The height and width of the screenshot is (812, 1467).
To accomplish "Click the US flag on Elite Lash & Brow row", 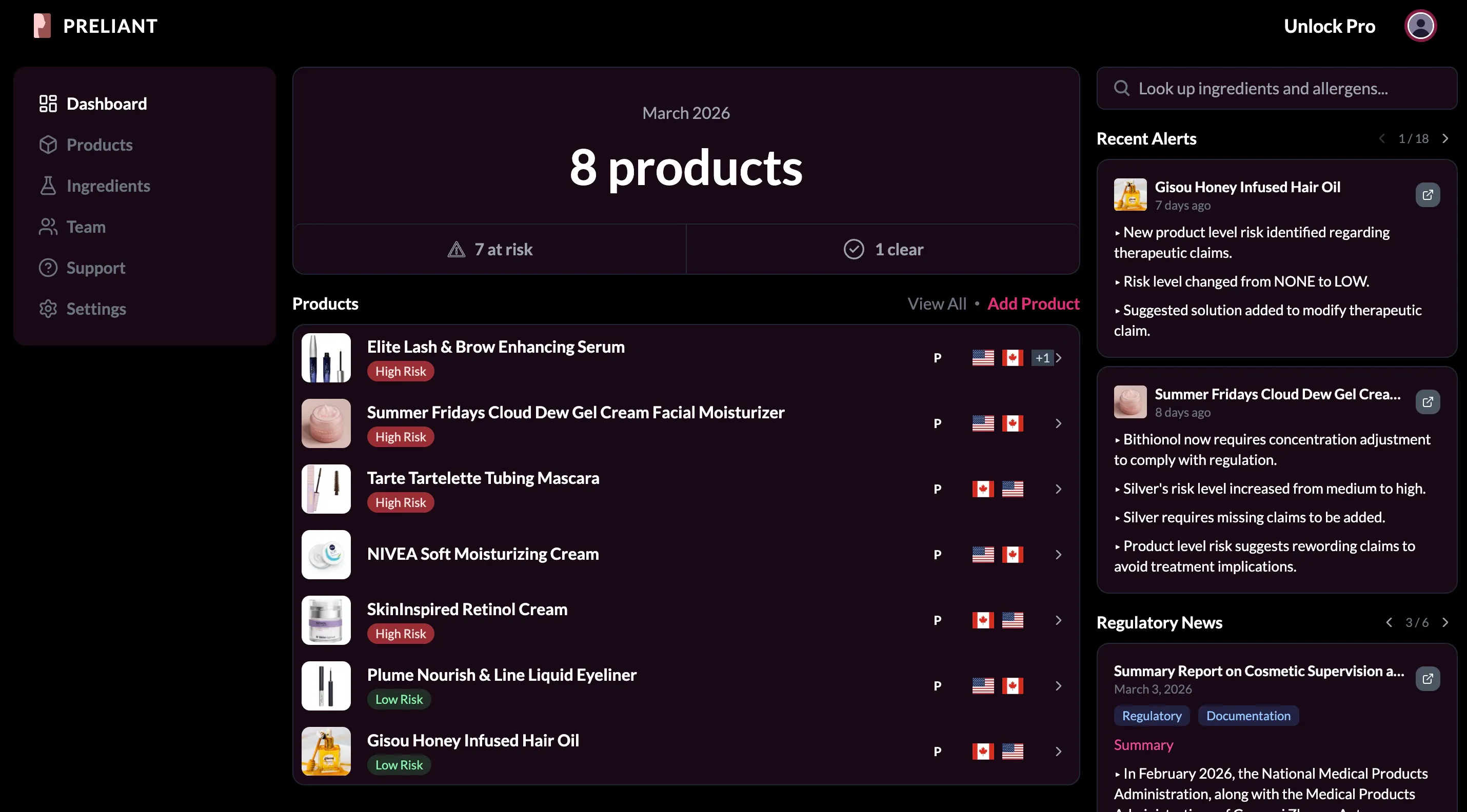I will [x=983, y=358].
